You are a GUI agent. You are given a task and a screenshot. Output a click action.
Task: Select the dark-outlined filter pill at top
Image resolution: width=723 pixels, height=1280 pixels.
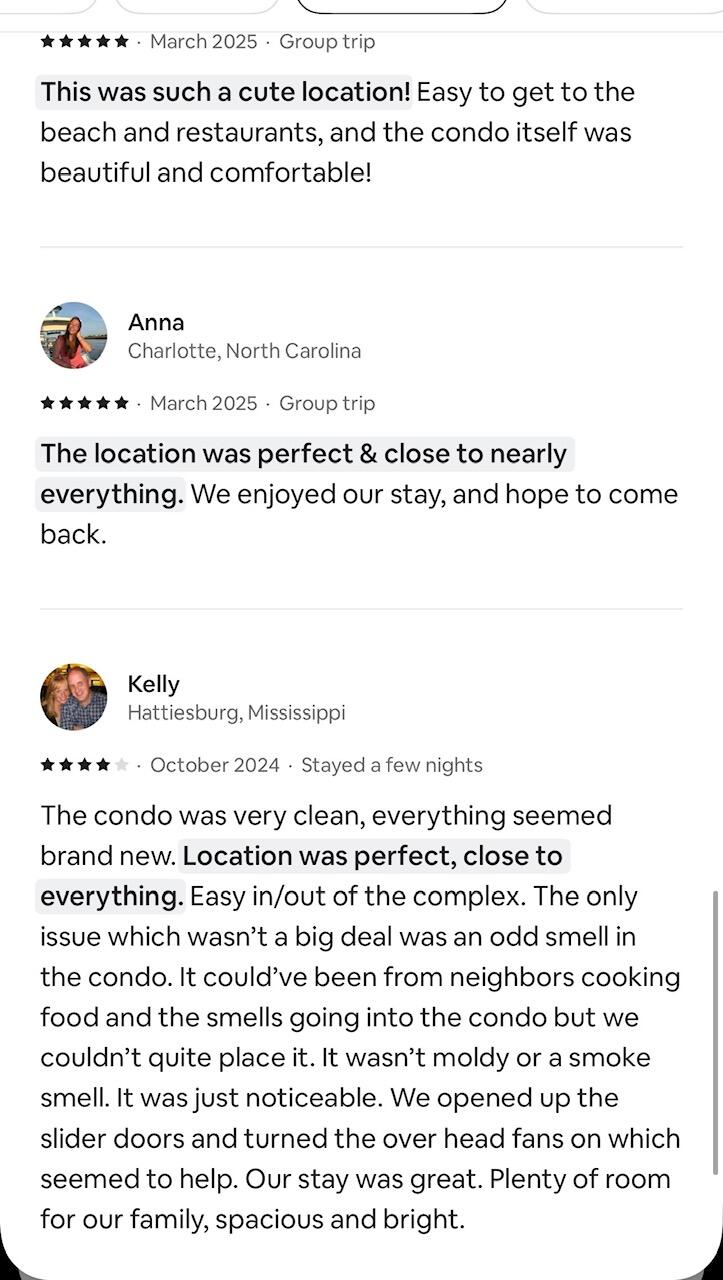402,5
